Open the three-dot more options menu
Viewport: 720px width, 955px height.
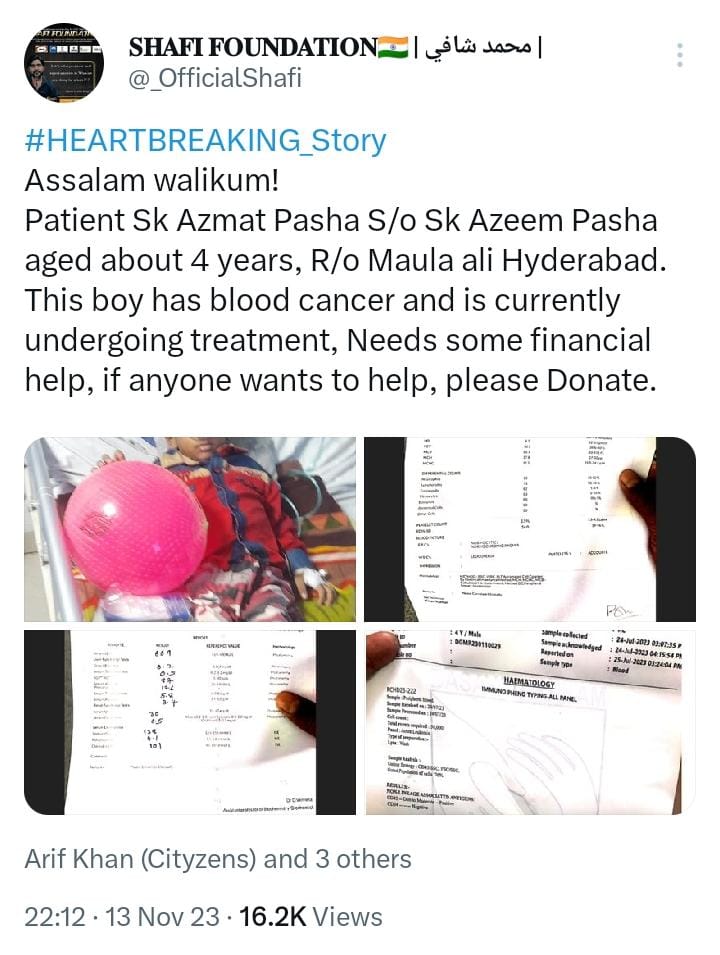680,55
